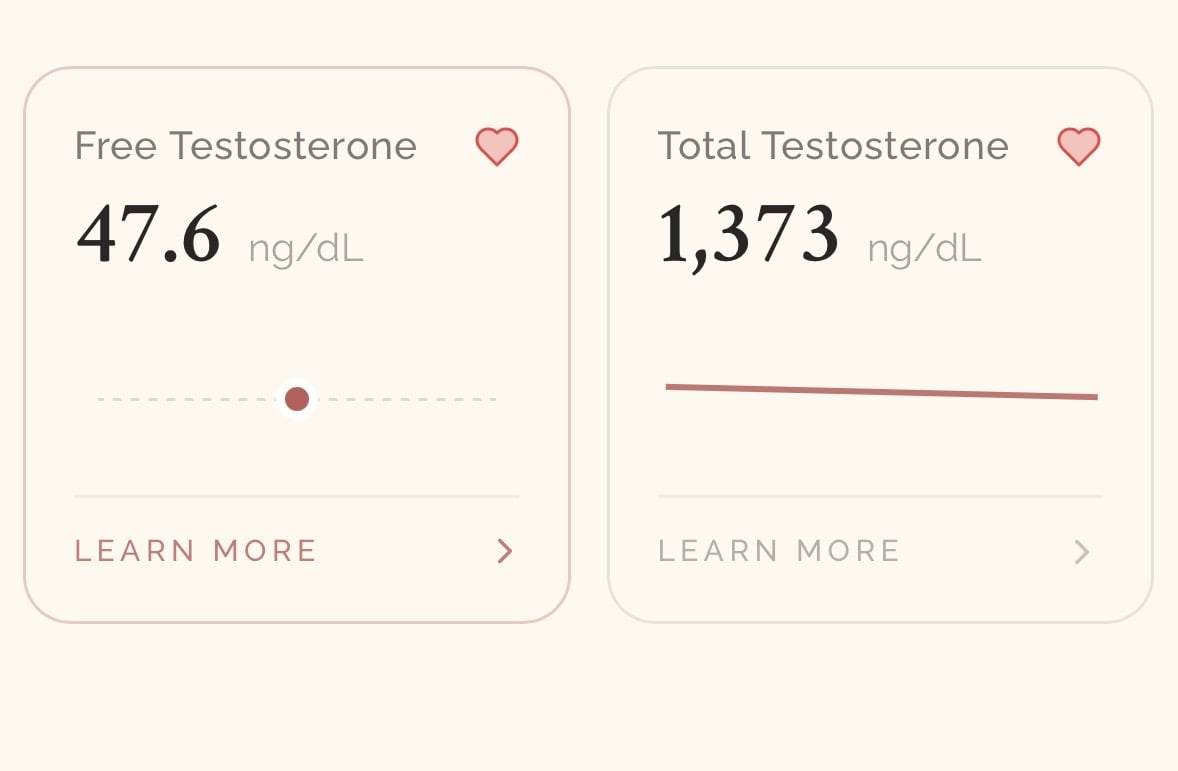
Task: Click blank background below the cards
Action: pos(589,699)
